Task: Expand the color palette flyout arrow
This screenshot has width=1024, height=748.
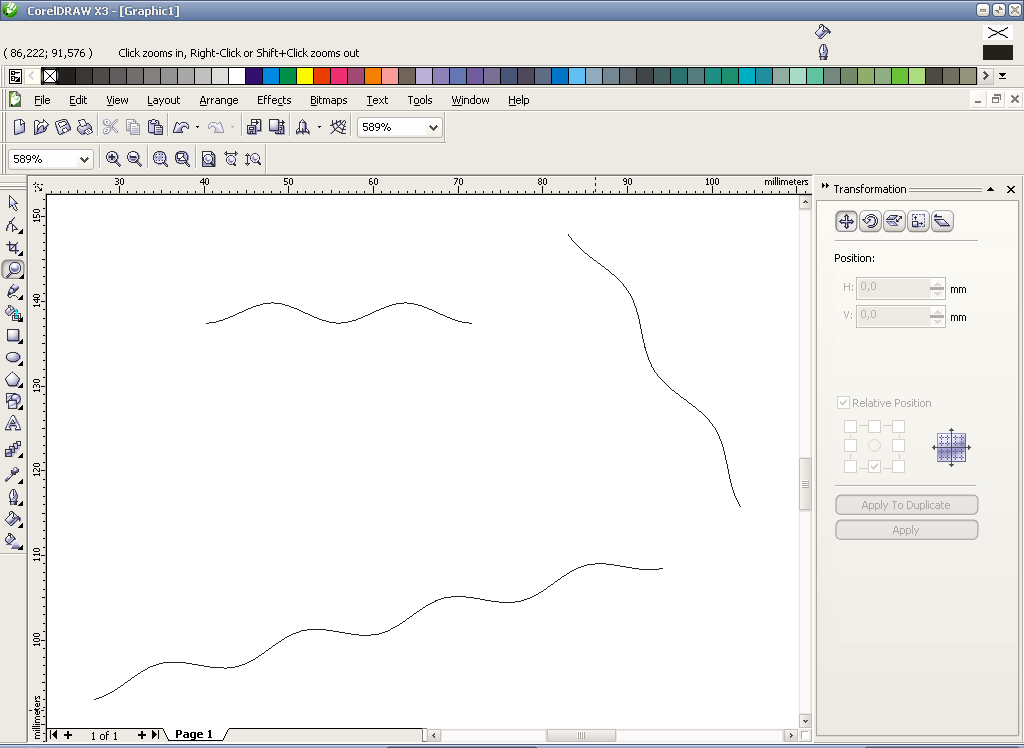Action: click(x=1002, y=76)
